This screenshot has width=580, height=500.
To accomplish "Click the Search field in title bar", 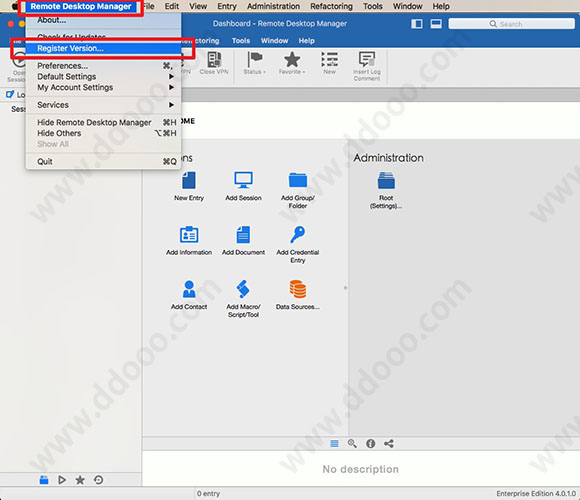I will click(511, 24).
